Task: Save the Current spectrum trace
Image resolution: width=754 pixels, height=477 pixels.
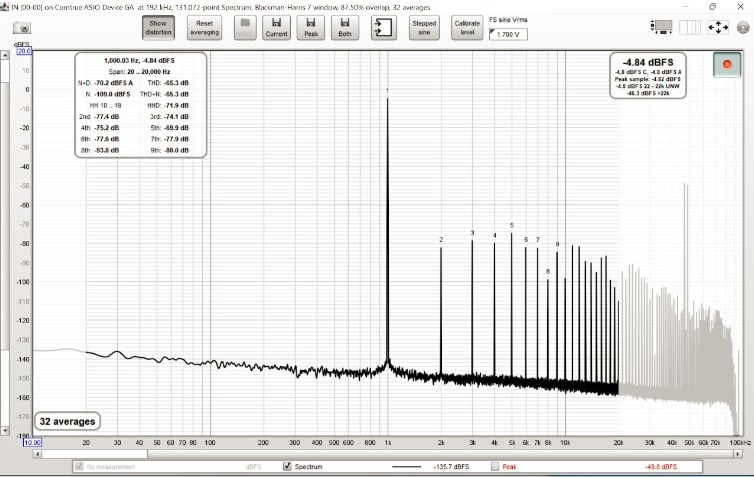Action: click(276, 28)
